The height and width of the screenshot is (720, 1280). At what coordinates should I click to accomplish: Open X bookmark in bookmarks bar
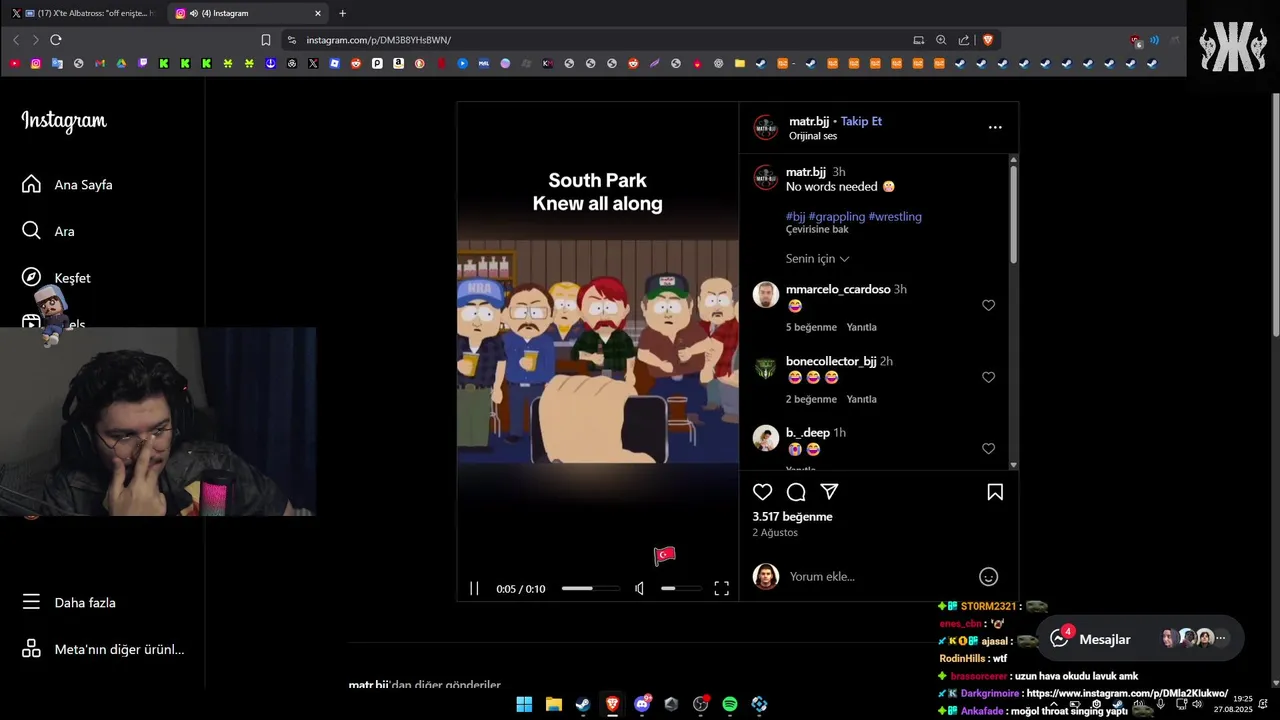(x=313, y=63)
